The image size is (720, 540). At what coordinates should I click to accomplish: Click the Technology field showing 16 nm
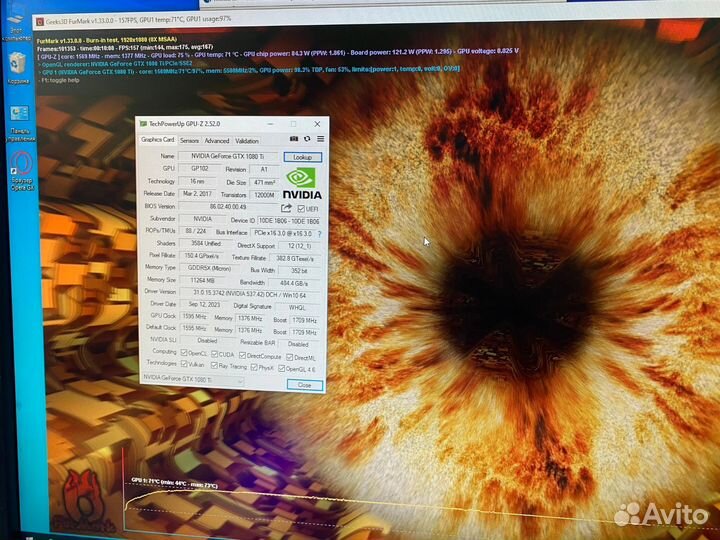(197, 181)
